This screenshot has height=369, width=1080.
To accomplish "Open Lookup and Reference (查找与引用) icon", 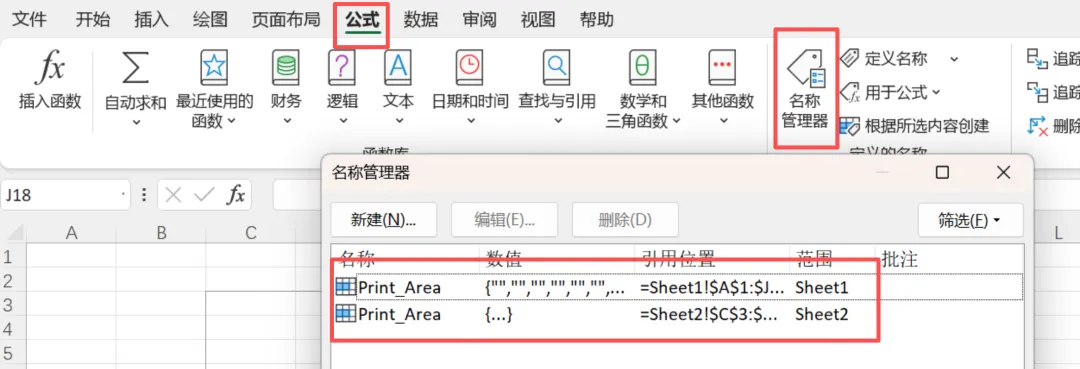I will (557, 67).
